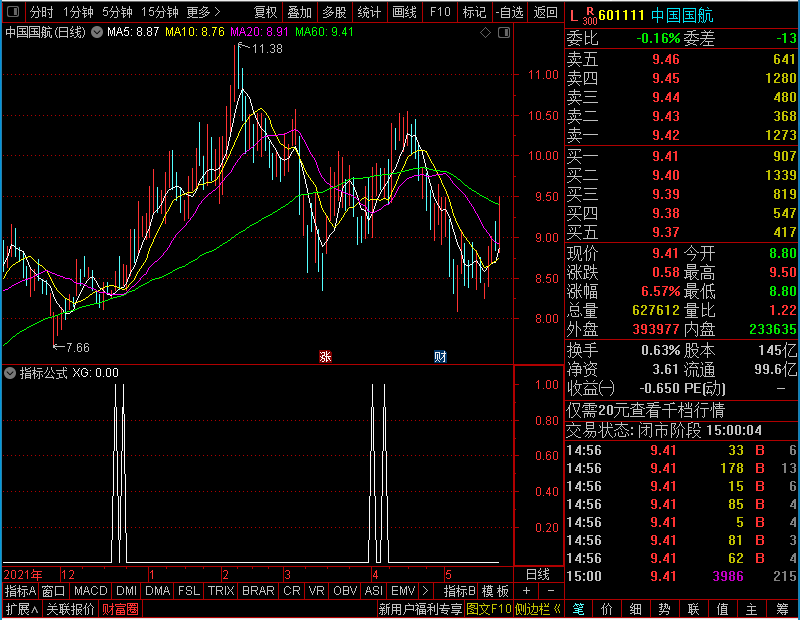
Task: Open 新用户福利专享 promotion link
Action: pos(420,609)
